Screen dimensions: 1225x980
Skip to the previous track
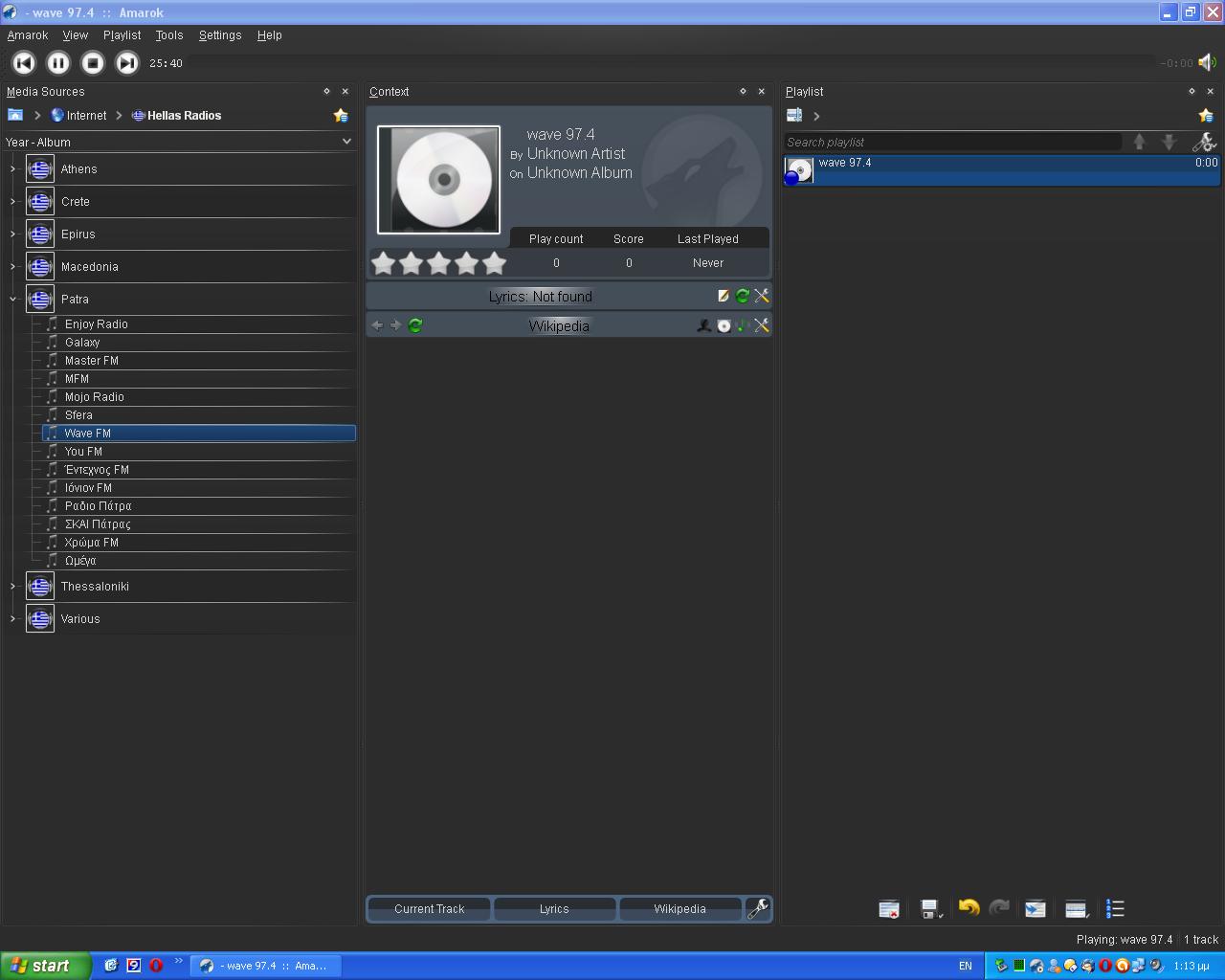tap(24, 63)
